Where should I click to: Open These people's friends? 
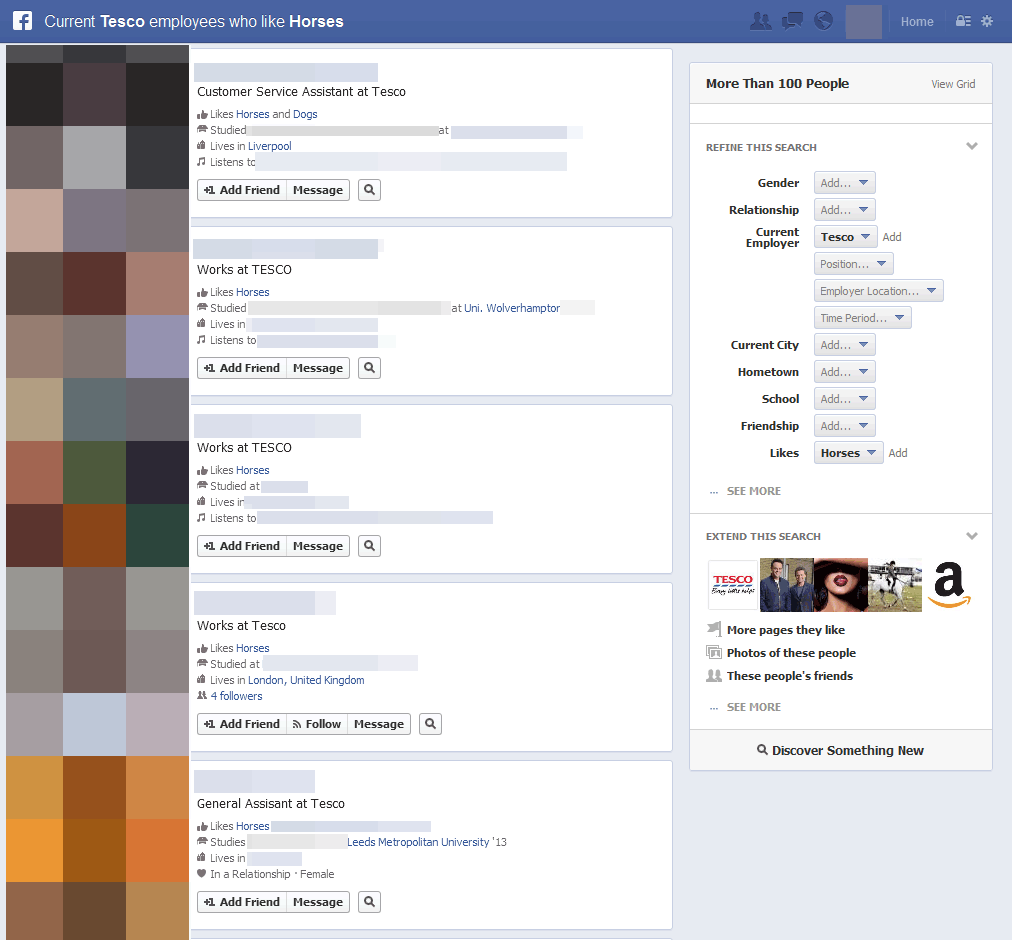[789, 676]
